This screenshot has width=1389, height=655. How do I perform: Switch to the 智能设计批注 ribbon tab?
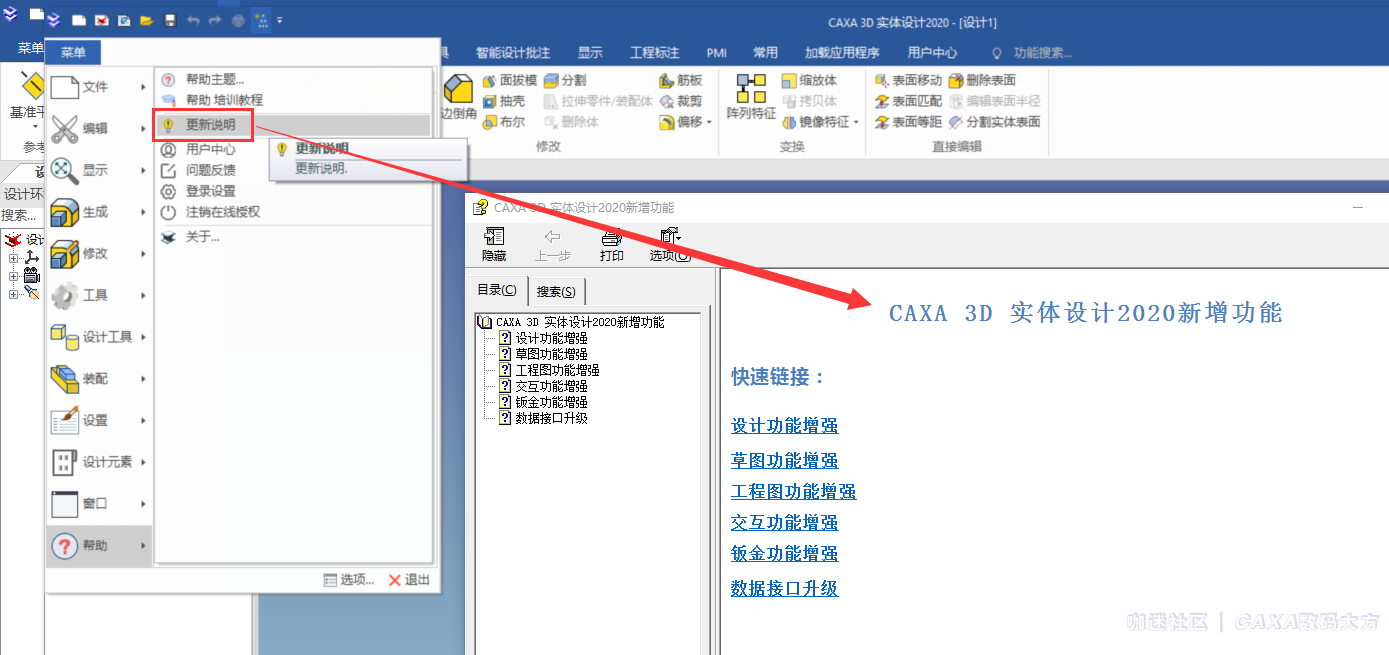(x=513, y=53)
